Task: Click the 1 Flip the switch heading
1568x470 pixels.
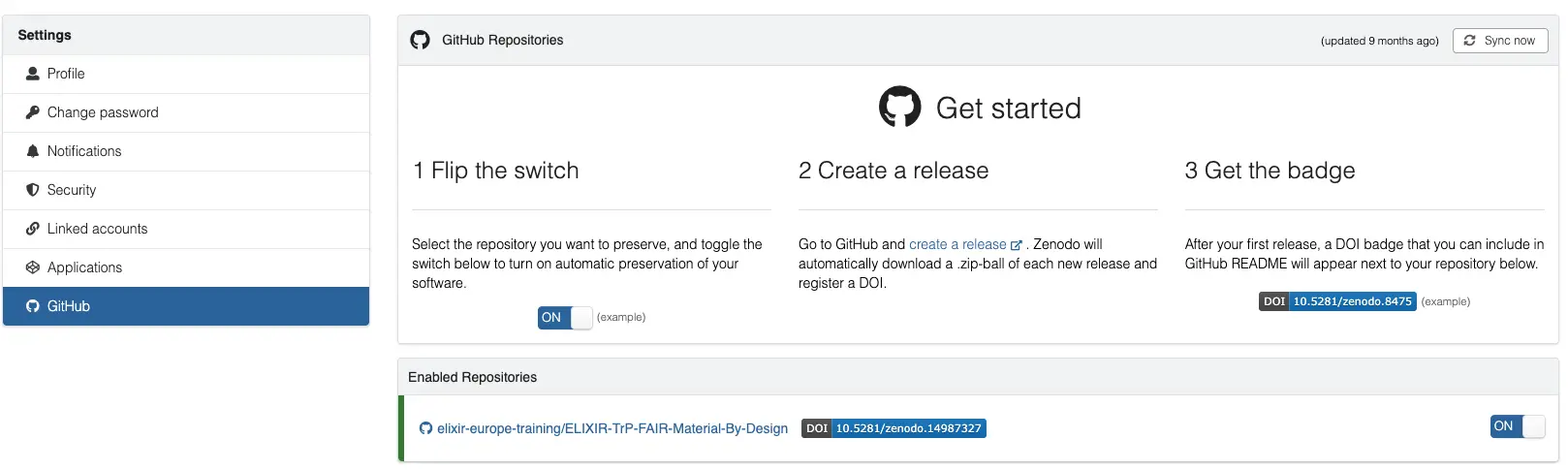Action: [x=495, y=171]
